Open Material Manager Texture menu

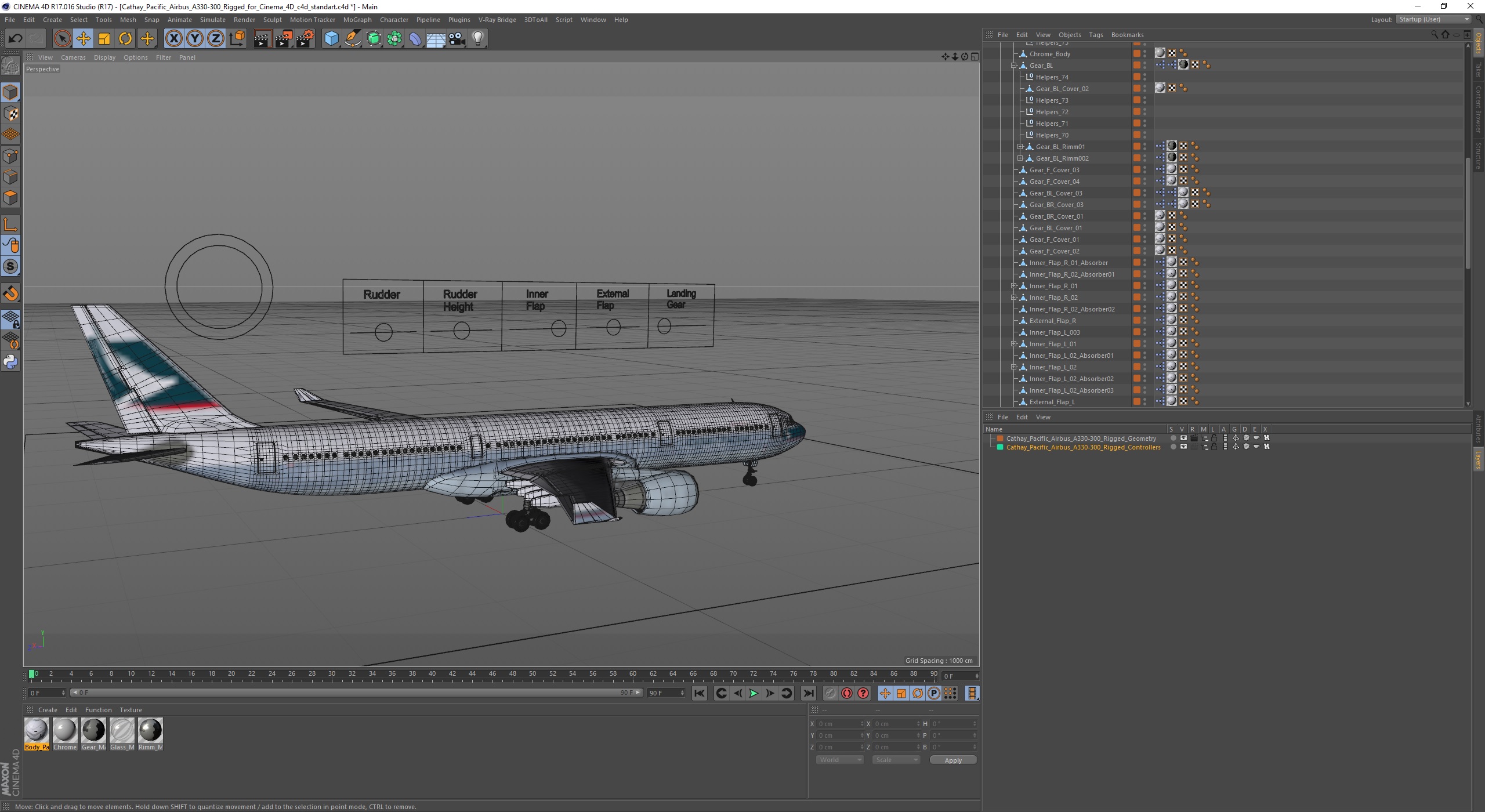[x=131, y=710]
